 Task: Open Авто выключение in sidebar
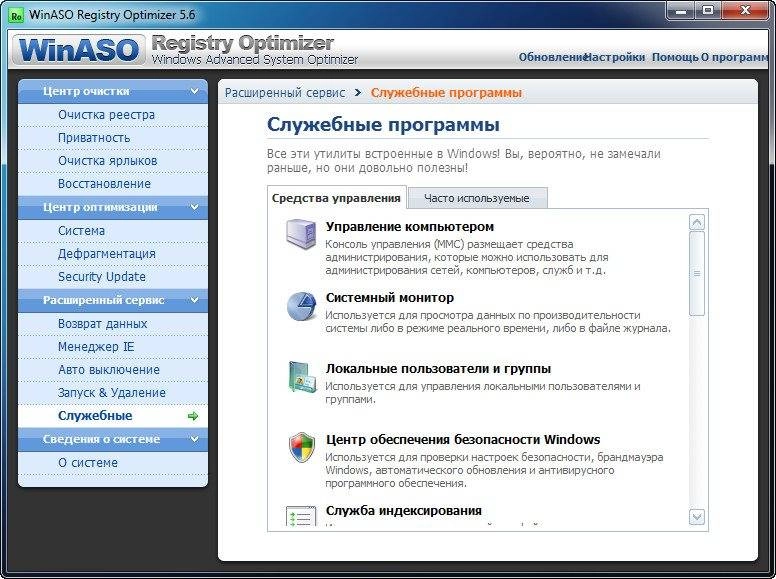pyautogui.click(x=113, y=370)
